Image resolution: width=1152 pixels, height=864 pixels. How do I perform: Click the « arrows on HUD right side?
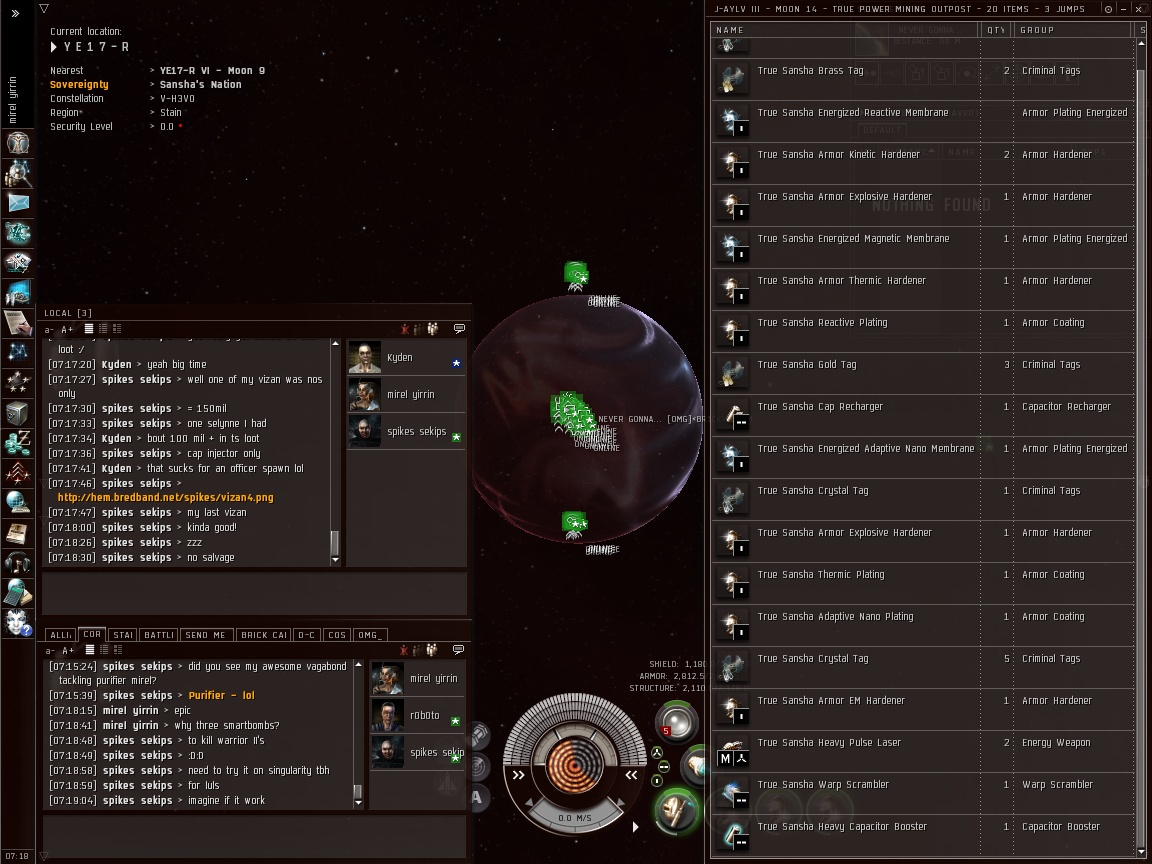click(631, 775)
